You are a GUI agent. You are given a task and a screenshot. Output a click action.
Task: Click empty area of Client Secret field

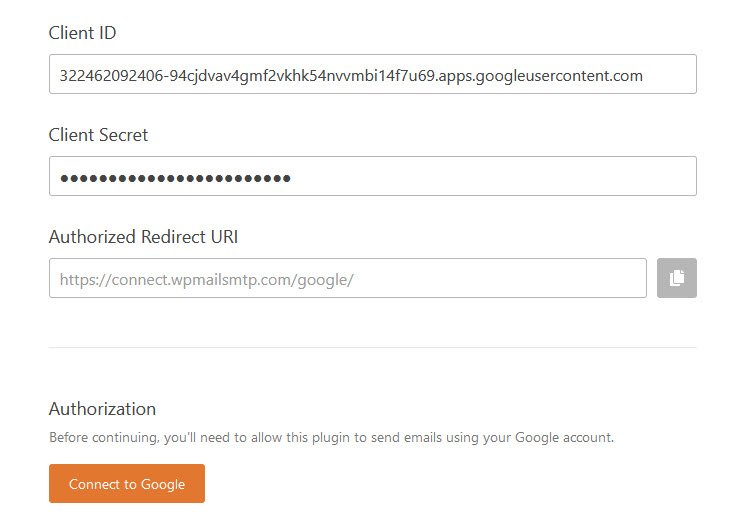pos(491,176)
